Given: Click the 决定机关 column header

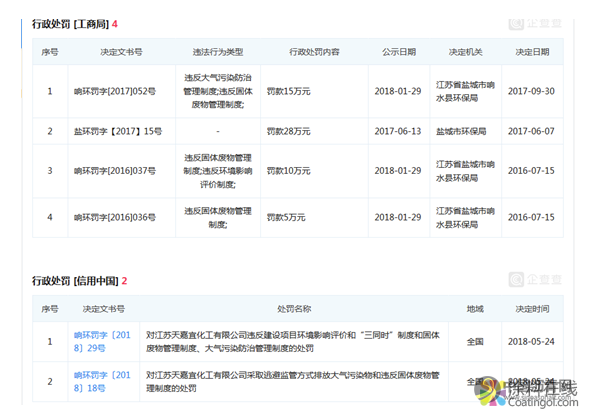Looking at the screenshot, I should pyautogui.click(x=465, y=52).
